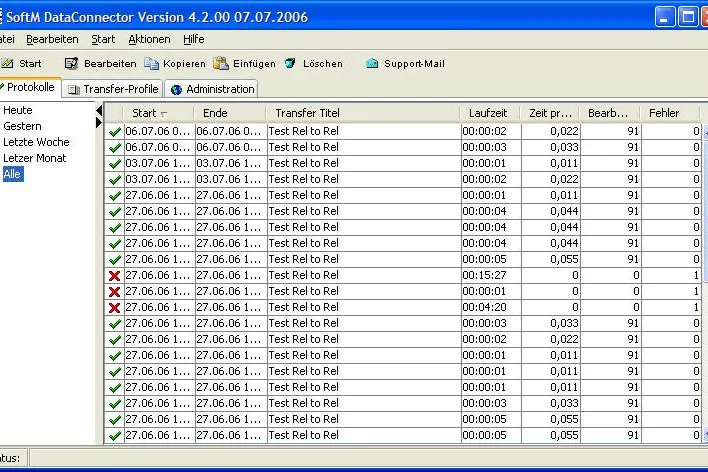This screenshot has height=472, width=708.
Task: Sort by the Ende column header
Action: (229, 113)
